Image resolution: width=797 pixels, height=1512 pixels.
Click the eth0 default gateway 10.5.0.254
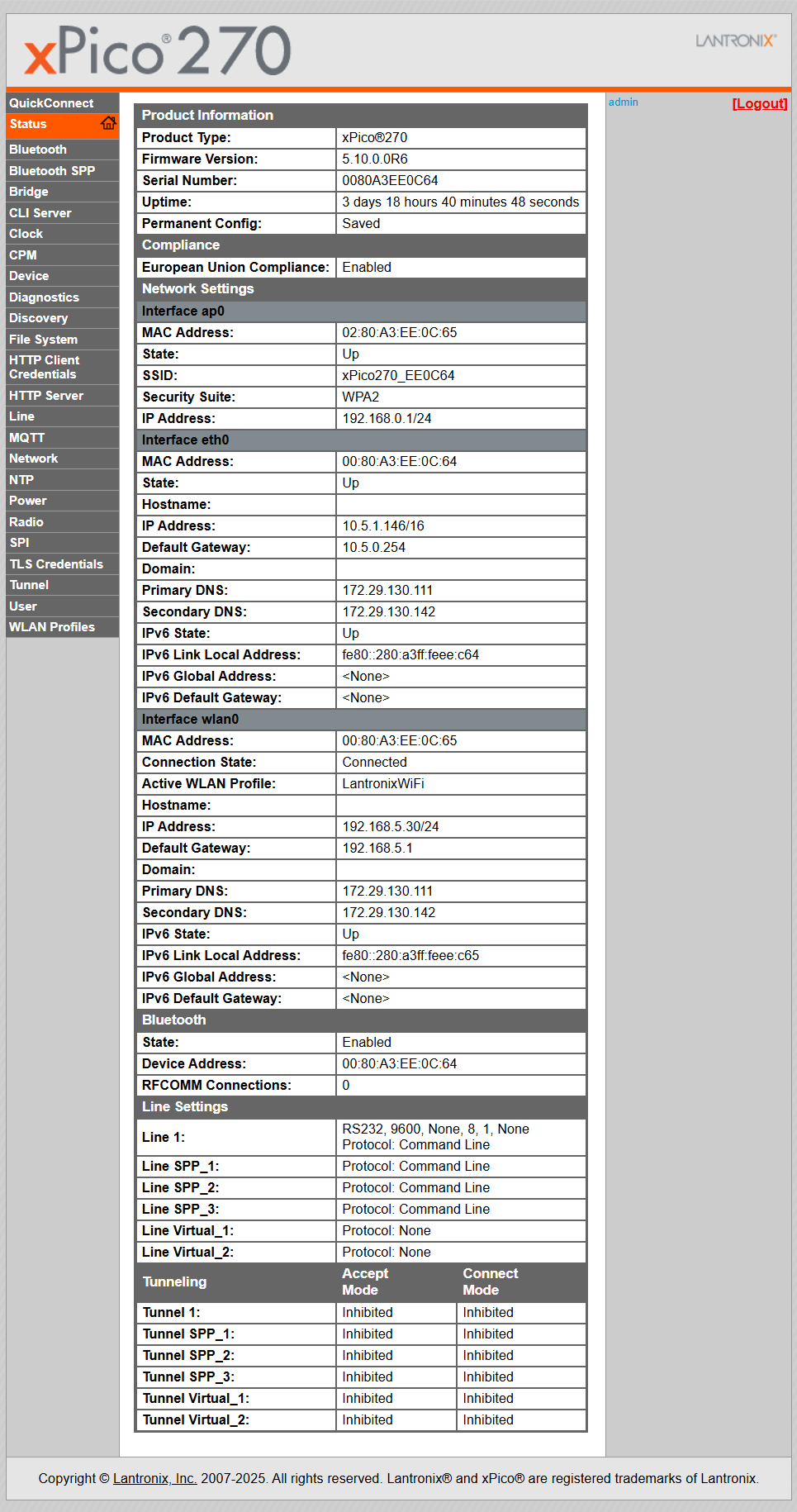pos(373,548)
